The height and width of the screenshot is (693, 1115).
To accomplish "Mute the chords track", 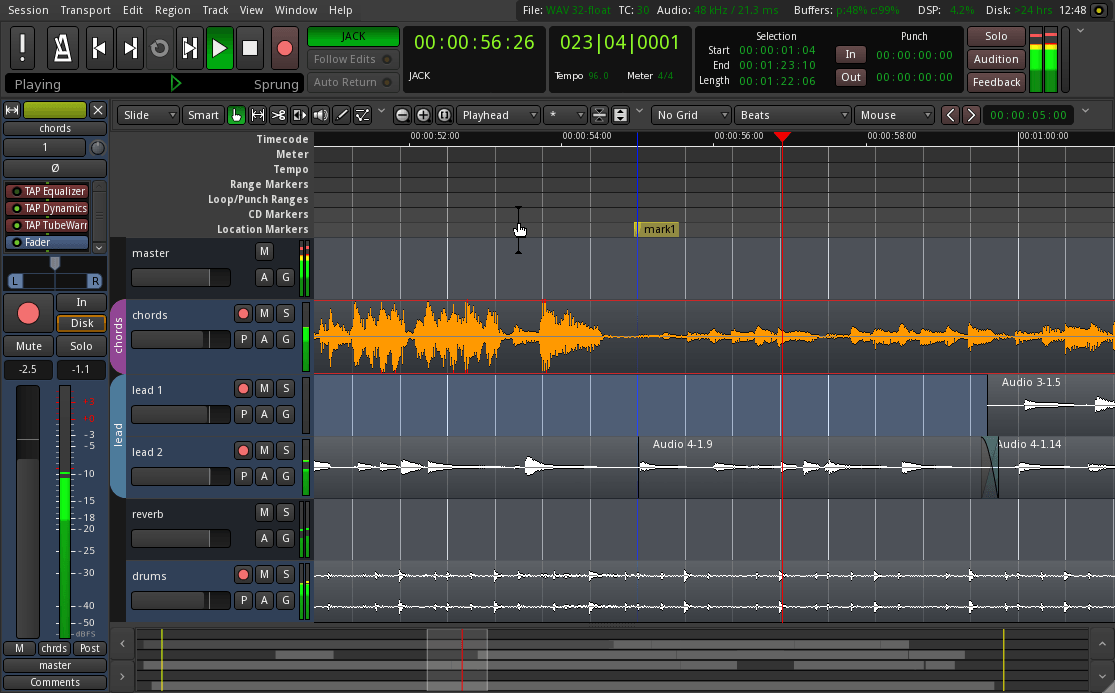I will coord(264,313).
